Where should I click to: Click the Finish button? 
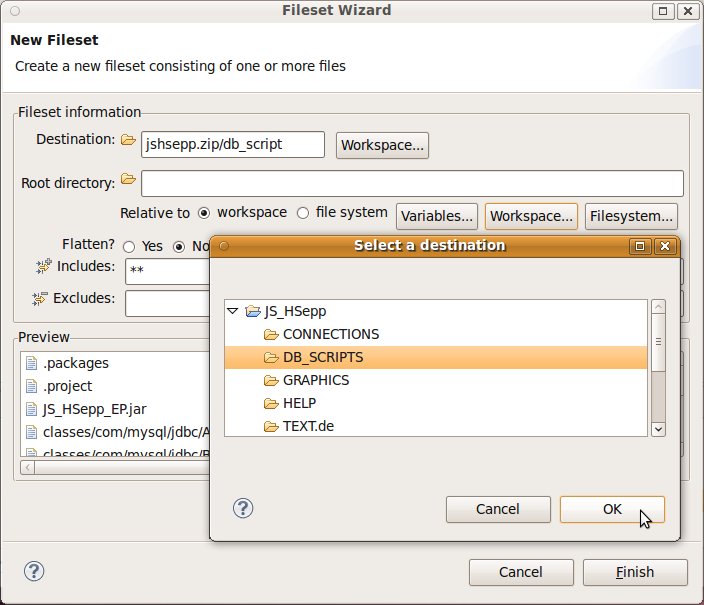635,572
